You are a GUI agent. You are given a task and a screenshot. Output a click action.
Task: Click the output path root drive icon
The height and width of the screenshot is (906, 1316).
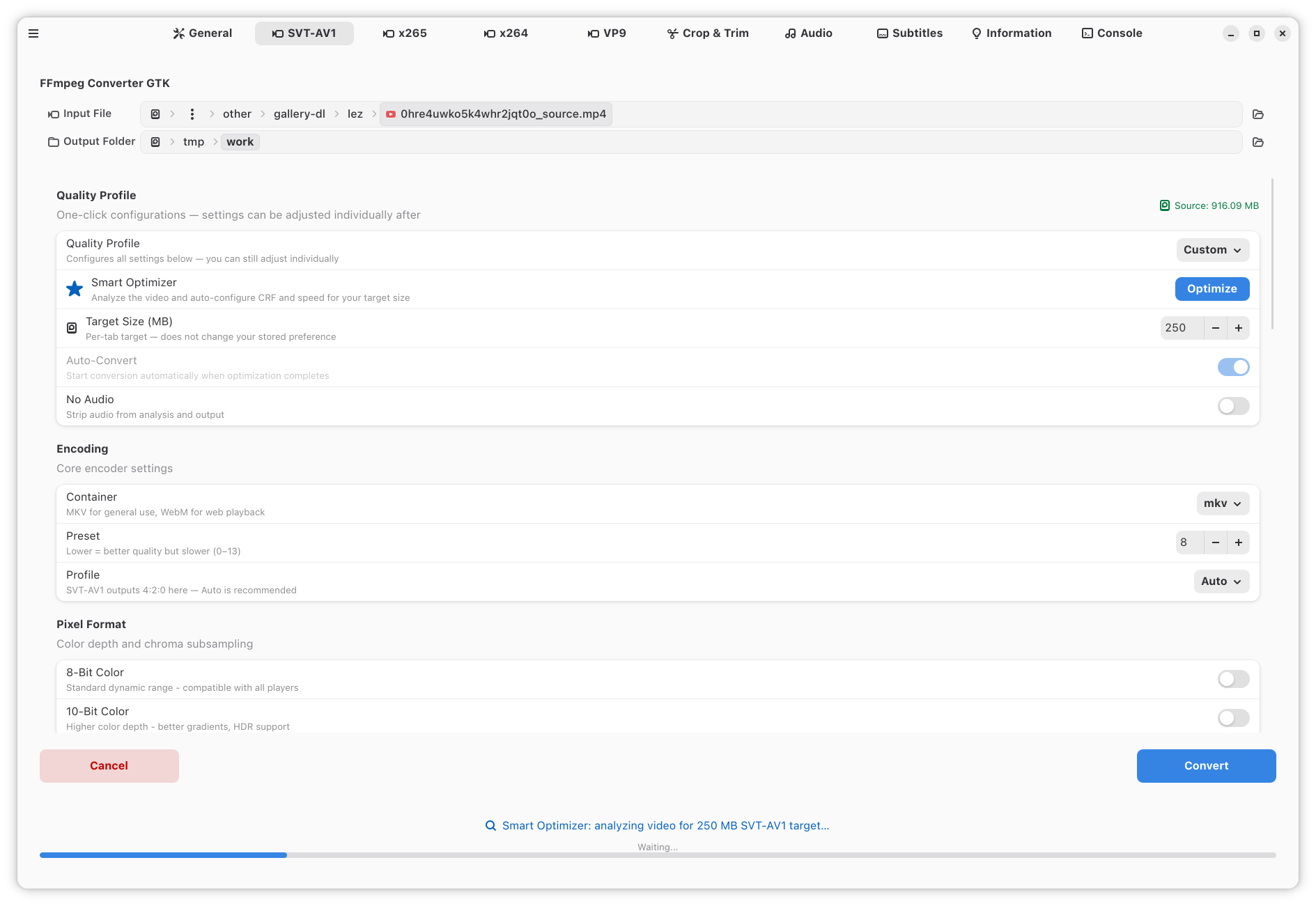tap(155, 142)
